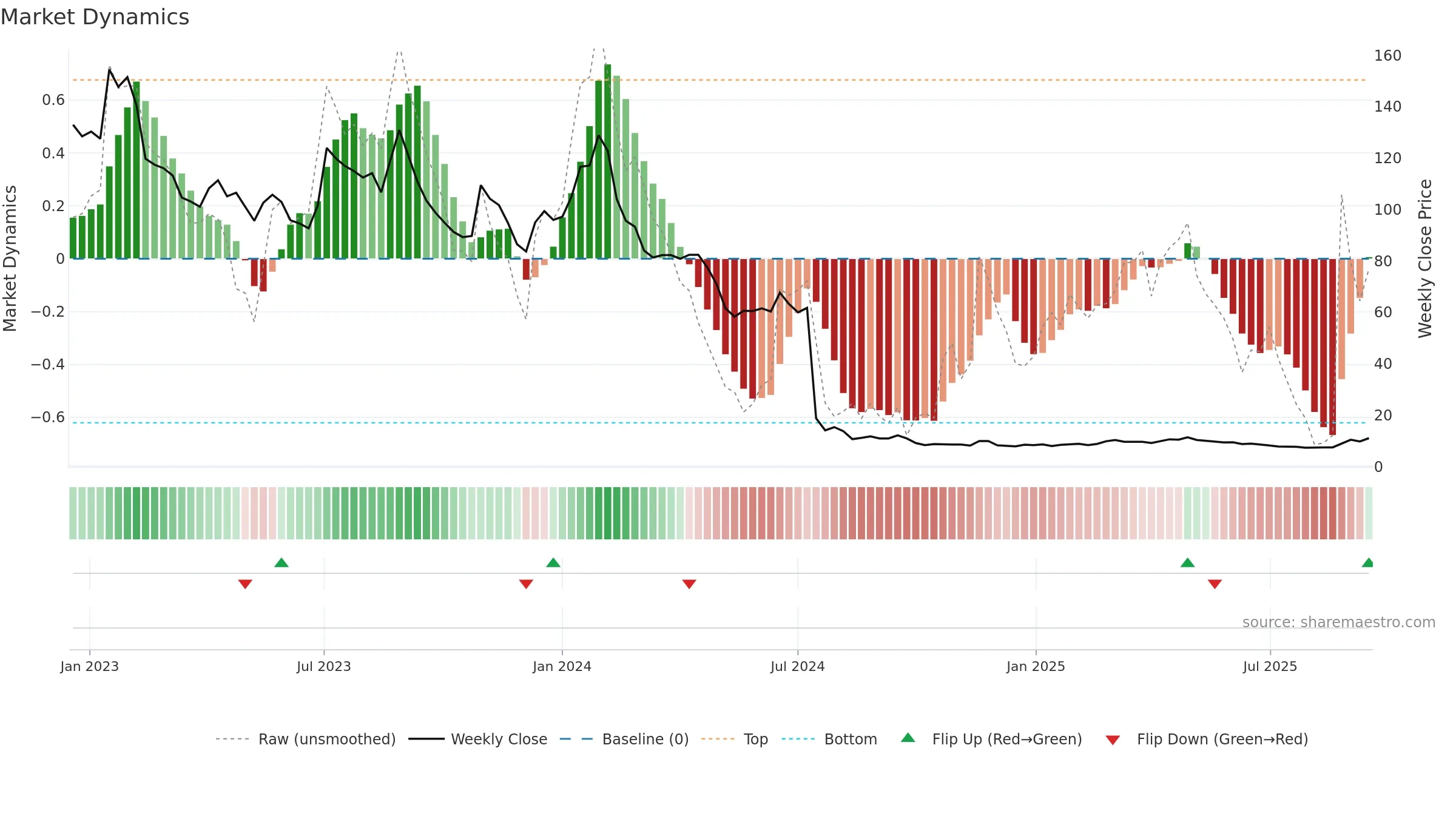Click the last Flip Up triangle at the chart's right end
Screen dimensions: 1456x819
click(x=1367, y=562)
